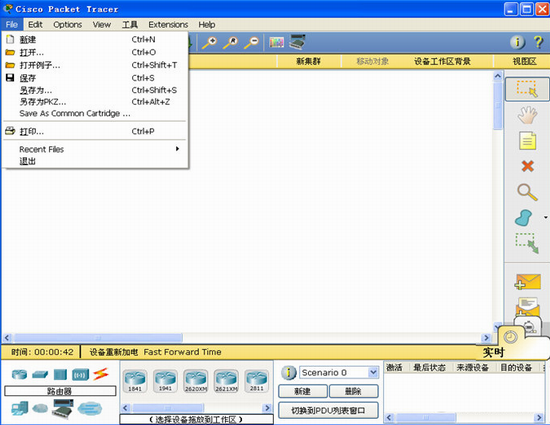
Task: Choose Save As Common Cartridge
Action: point(95,113)
